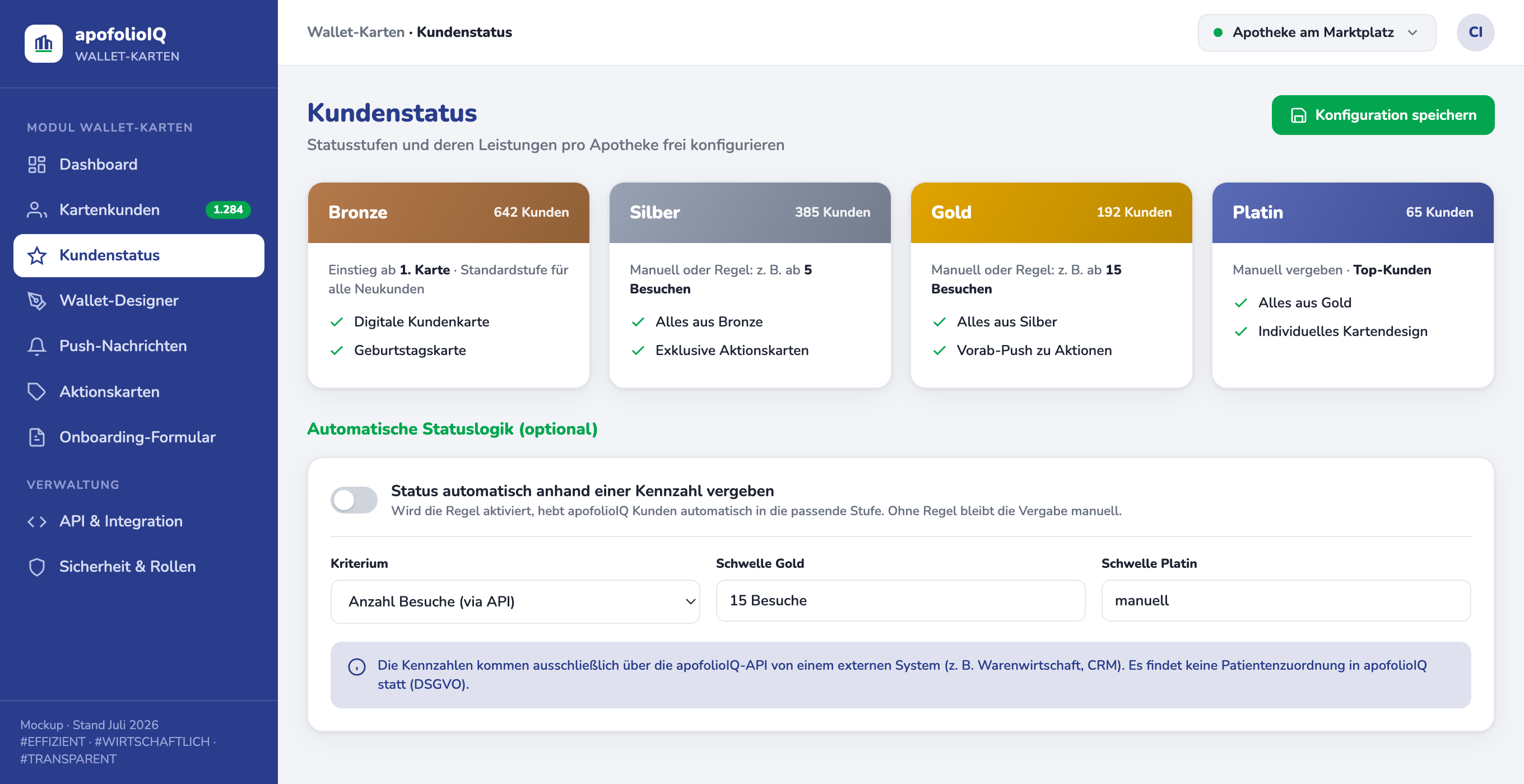Open Onboarding-Formular in the sidebar
The width and height of the screenshot is (1524, 784).
point(139,437)
